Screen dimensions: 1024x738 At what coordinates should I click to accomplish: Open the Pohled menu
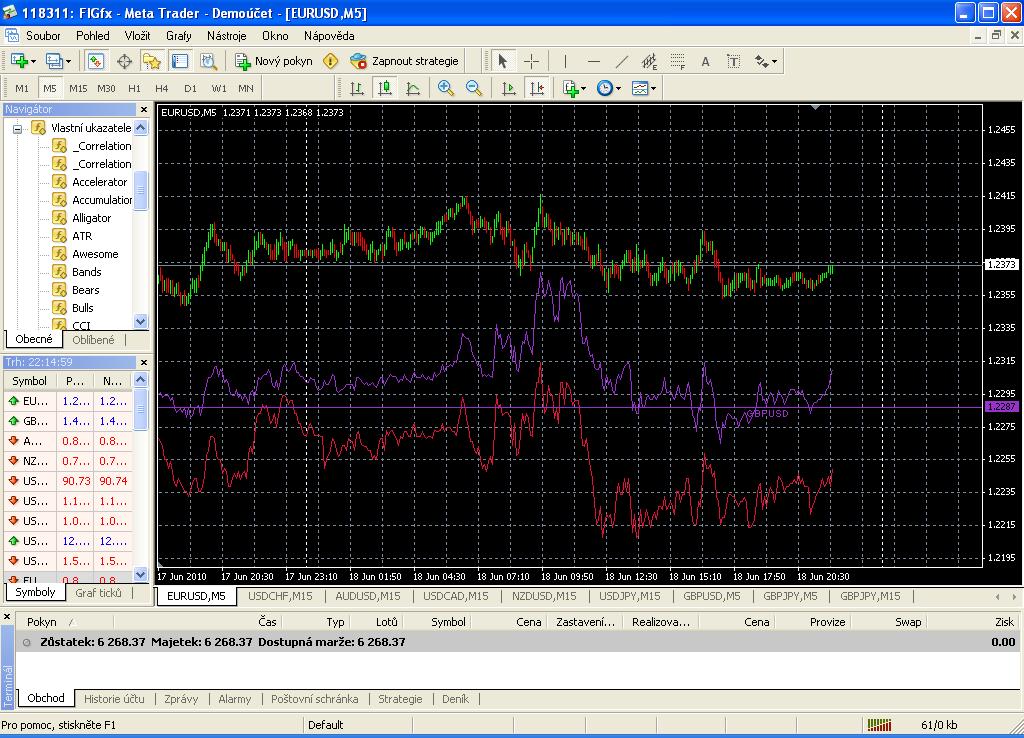93,36
